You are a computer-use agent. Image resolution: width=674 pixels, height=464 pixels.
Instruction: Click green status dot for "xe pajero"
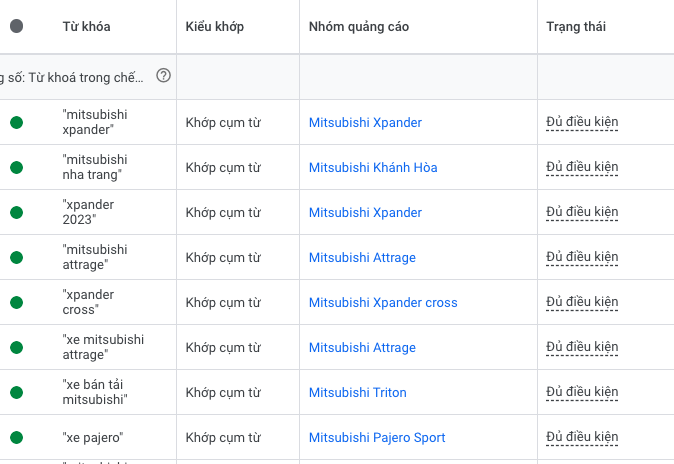pyautogui.click(x=17, y=438)
